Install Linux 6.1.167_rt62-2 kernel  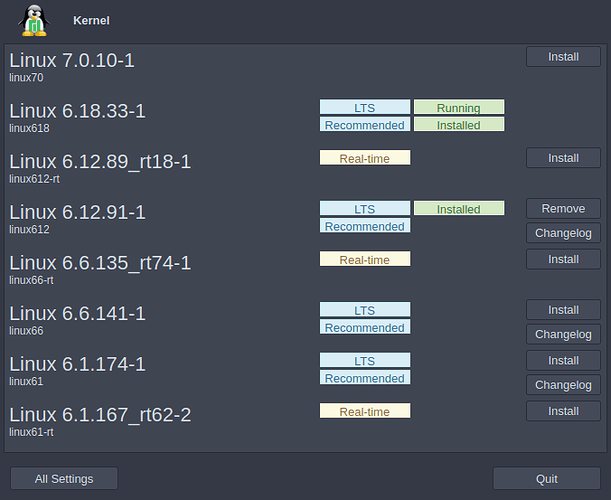coord(563,411)
